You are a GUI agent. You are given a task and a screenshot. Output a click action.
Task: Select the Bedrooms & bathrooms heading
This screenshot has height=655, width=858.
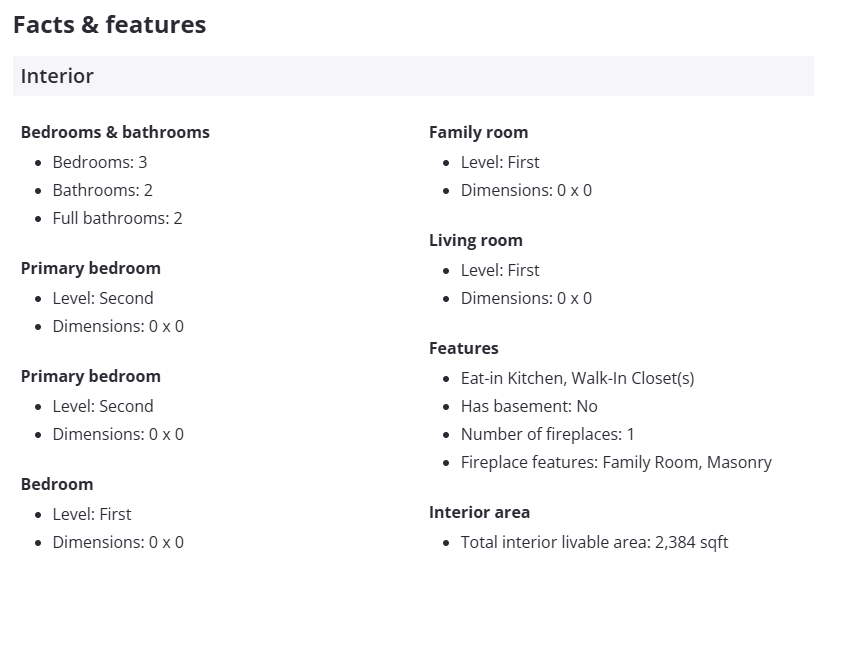click(115, 132)
